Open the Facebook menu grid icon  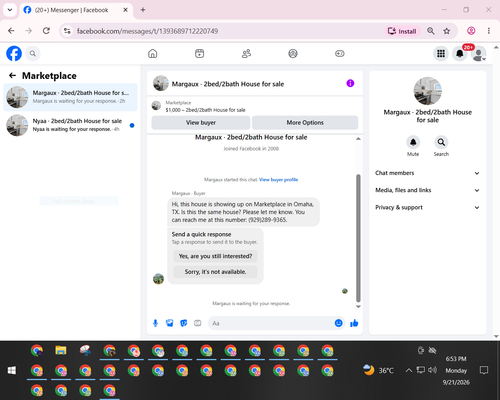coord(441,53)
